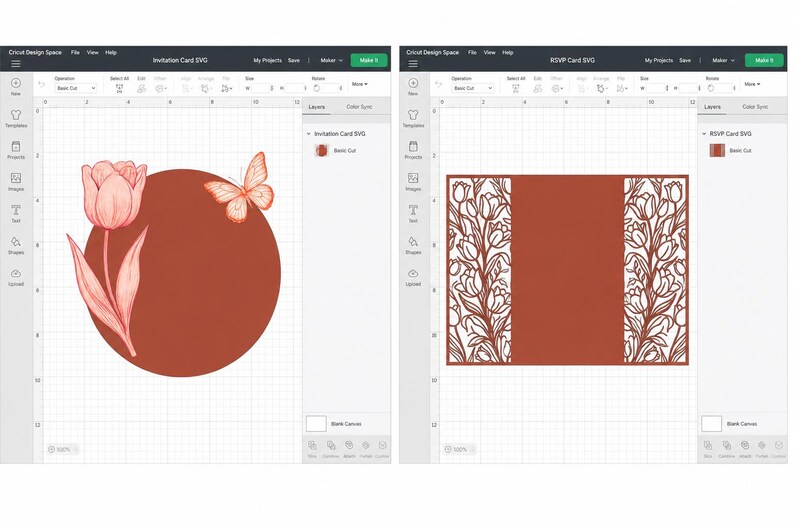
Task: Open Shapes in Invitation Card window sidebar
Action: tap(16, 246)
